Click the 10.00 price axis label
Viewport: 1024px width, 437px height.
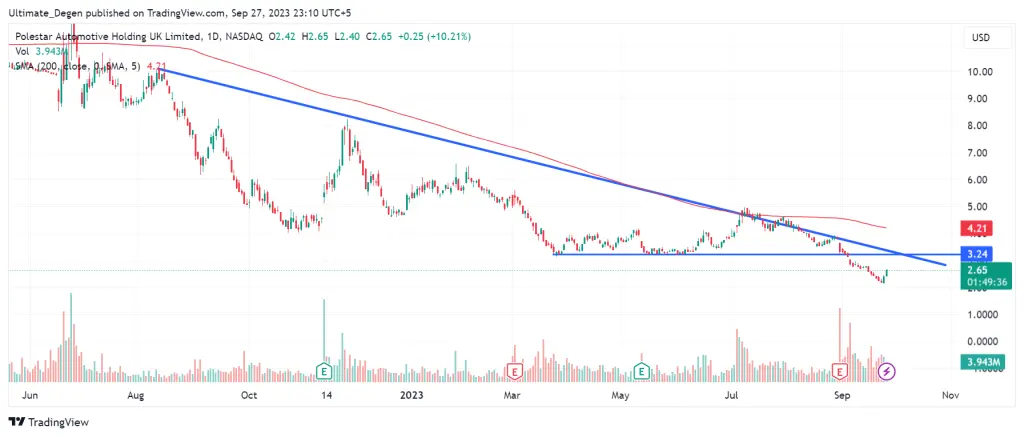(x=982, y=72)
